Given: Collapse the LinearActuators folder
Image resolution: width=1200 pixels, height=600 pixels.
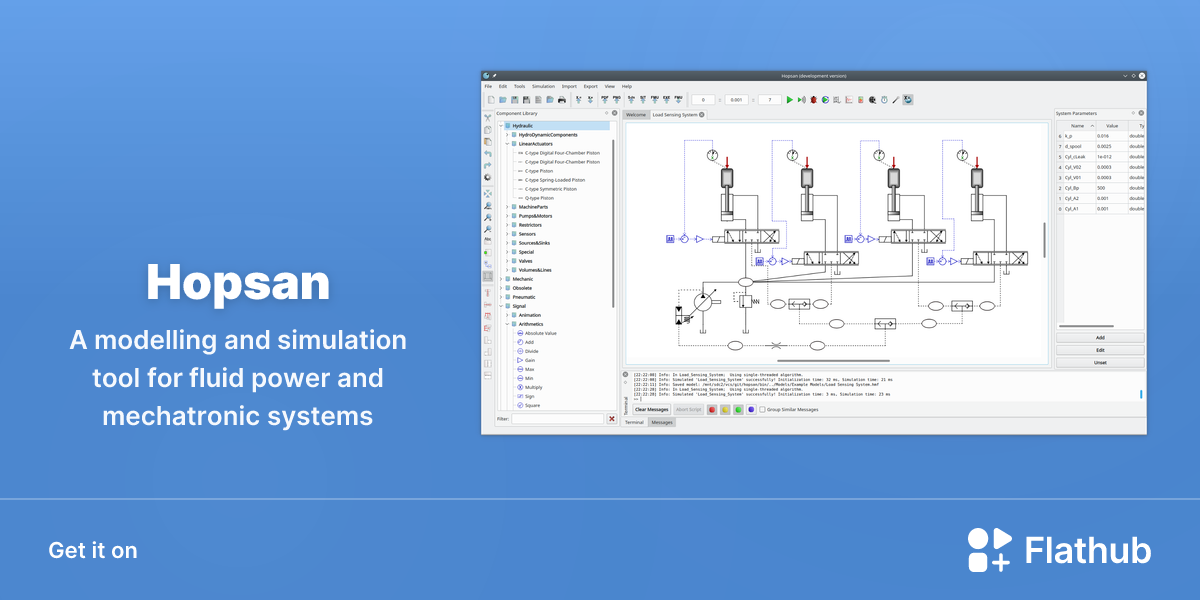Looking at the screenshot, I should pos(507,144).
